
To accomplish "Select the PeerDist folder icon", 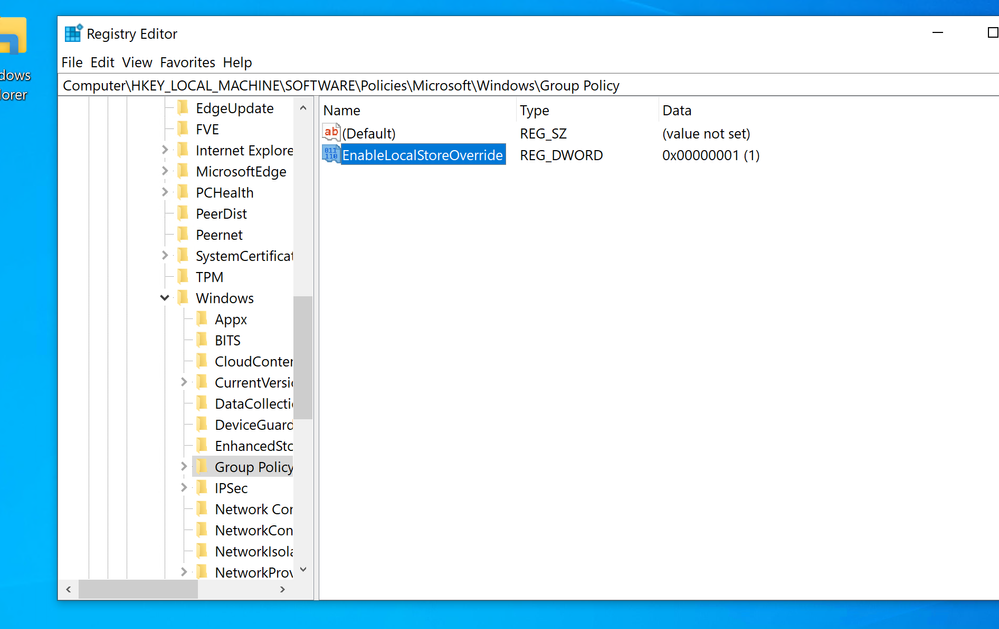I will click(183, 213).
